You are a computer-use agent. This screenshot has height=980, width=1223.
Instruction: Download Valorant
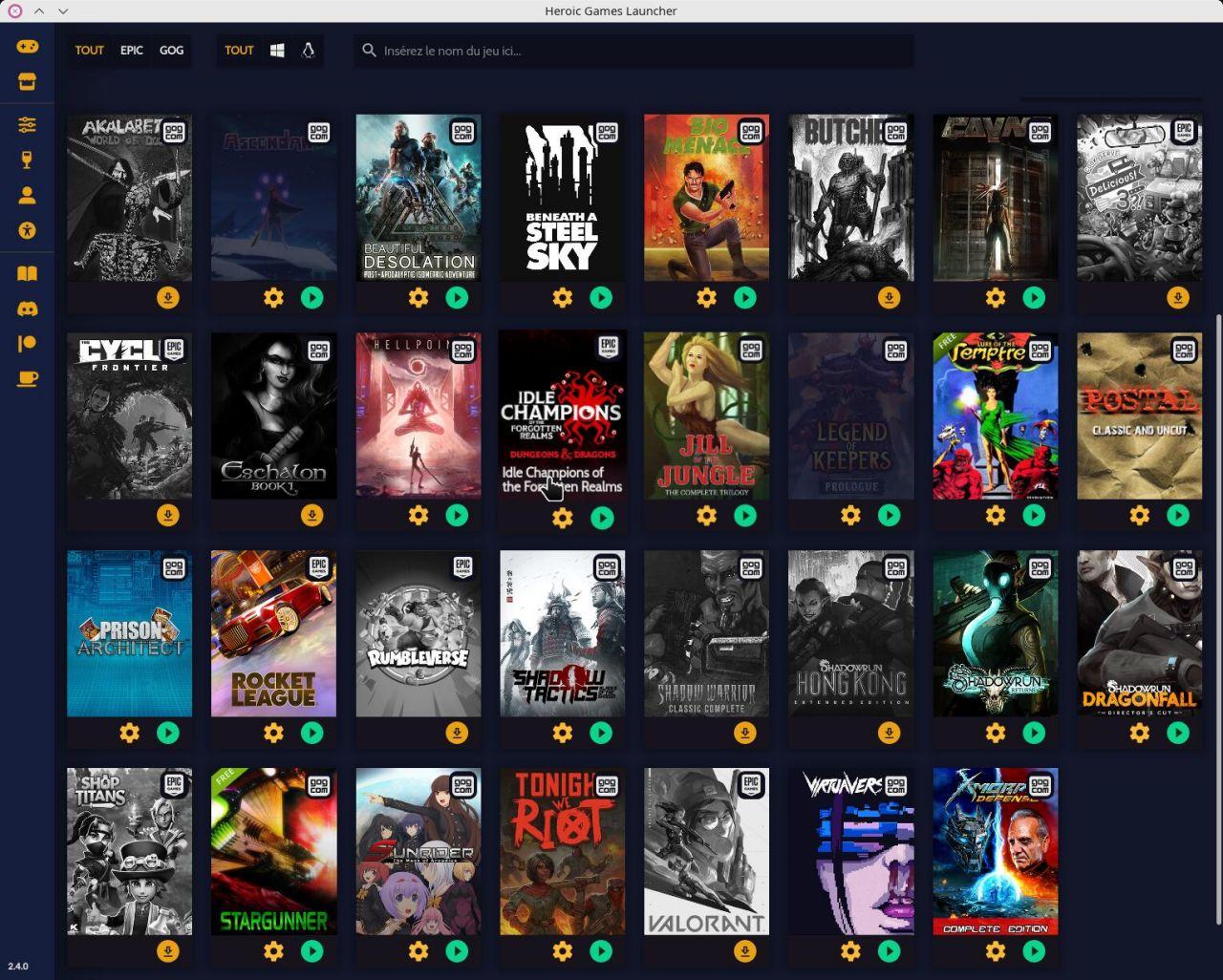pos(745,951)
